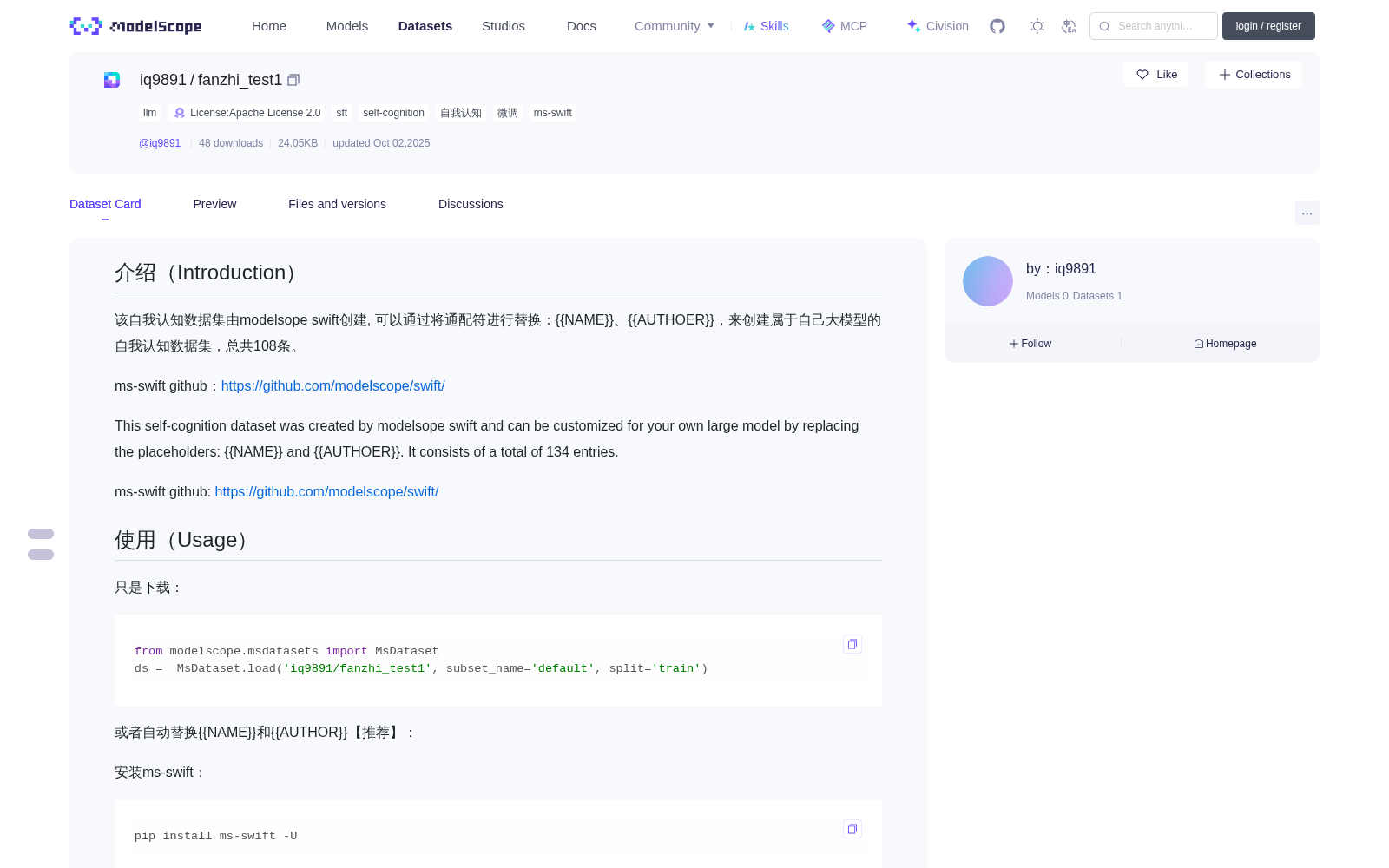Click the Apache License 2.0 tag
The width and height of the screenshot is (1389, 868).
coord(247,113)
